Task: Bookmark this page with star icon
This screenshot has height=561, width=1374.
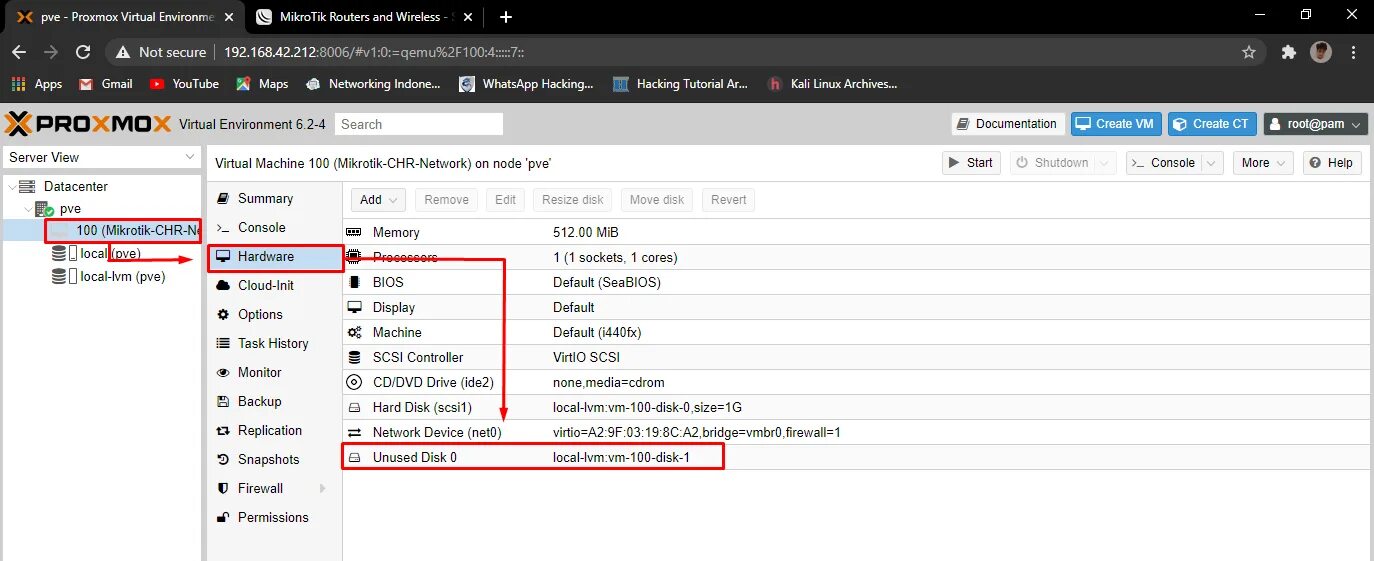Action: pos(1249,52)
